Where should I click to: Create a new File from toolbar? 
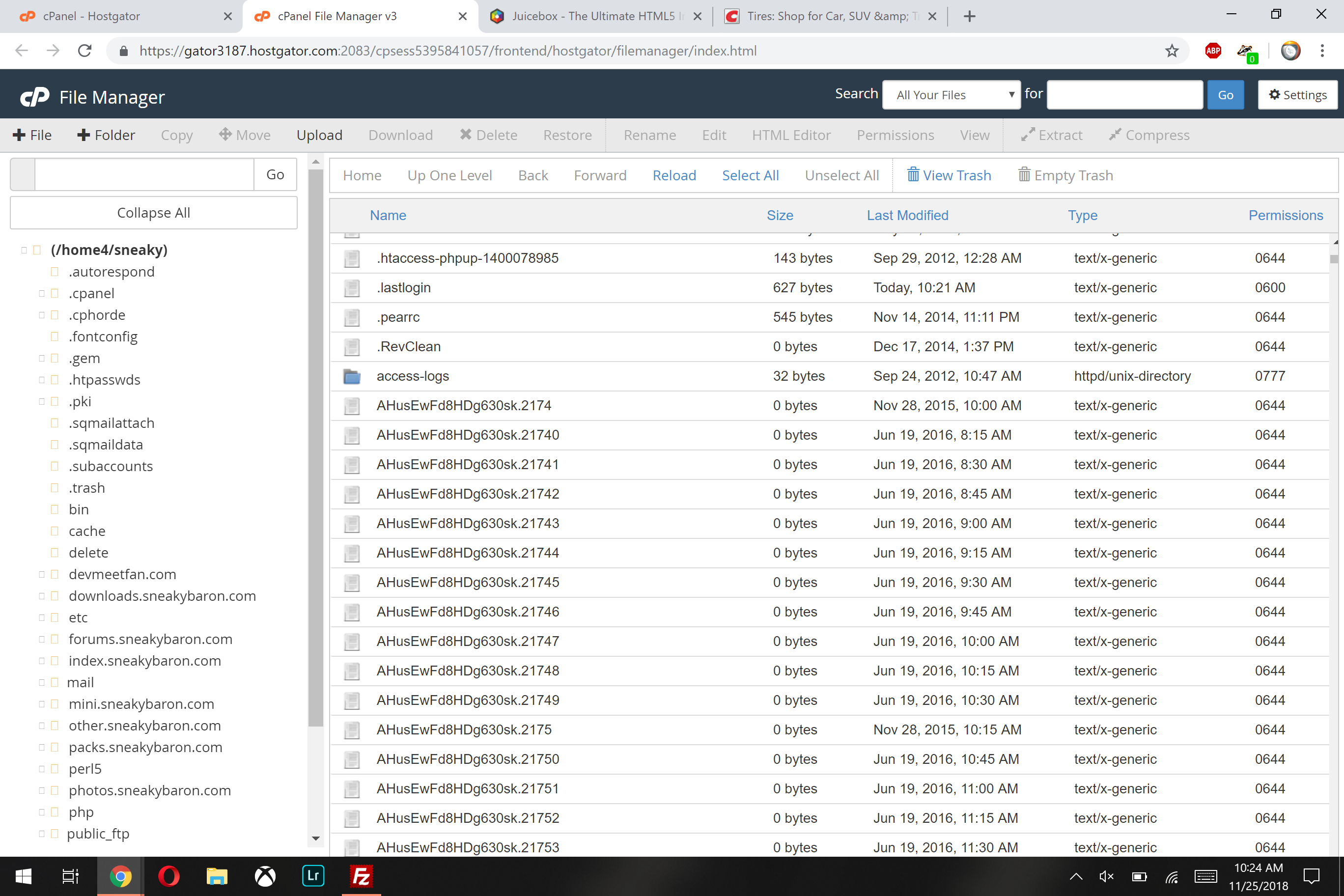[32, 136]
